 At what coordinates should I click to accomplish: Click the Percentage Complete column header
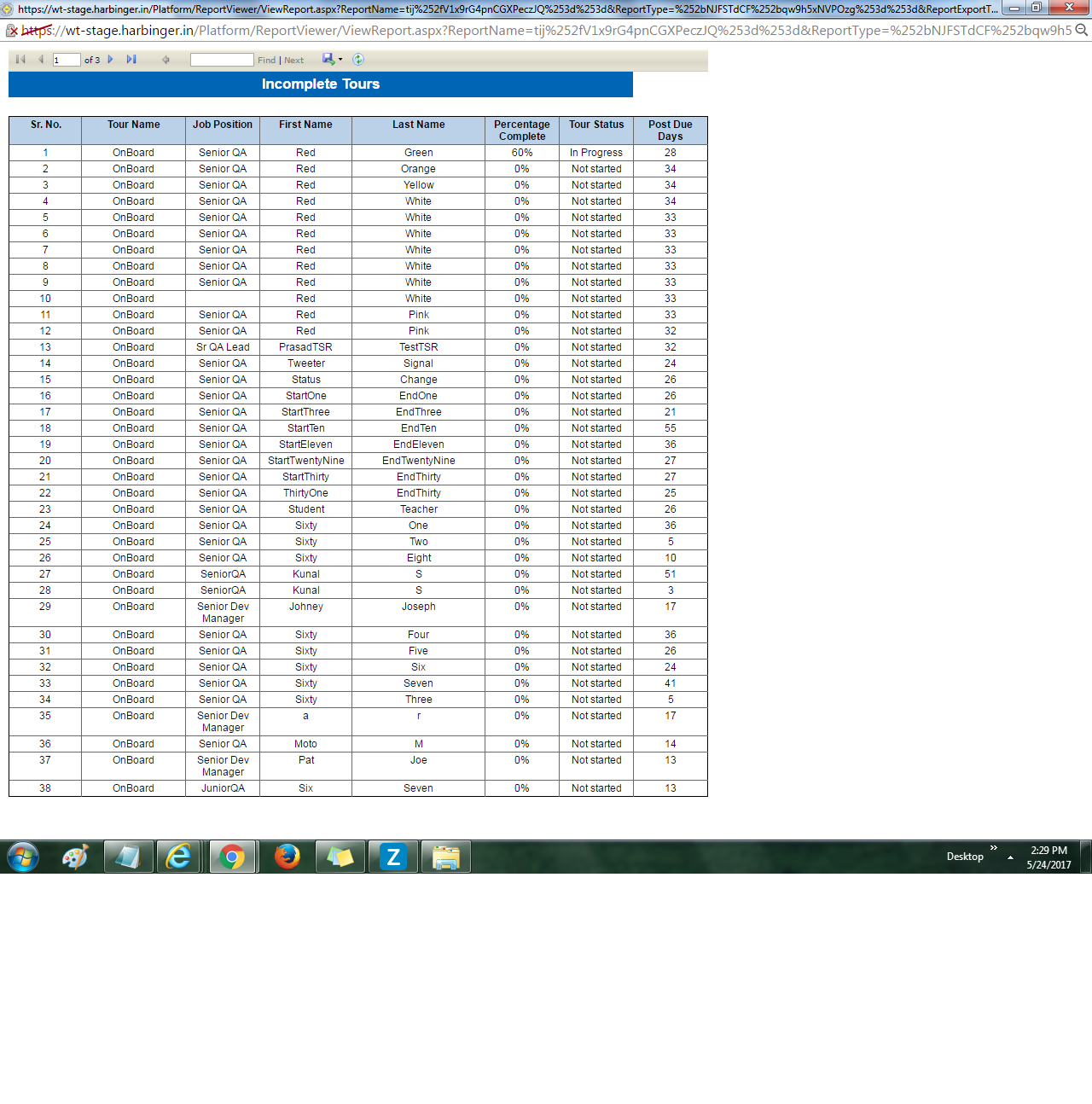point(522,131)
